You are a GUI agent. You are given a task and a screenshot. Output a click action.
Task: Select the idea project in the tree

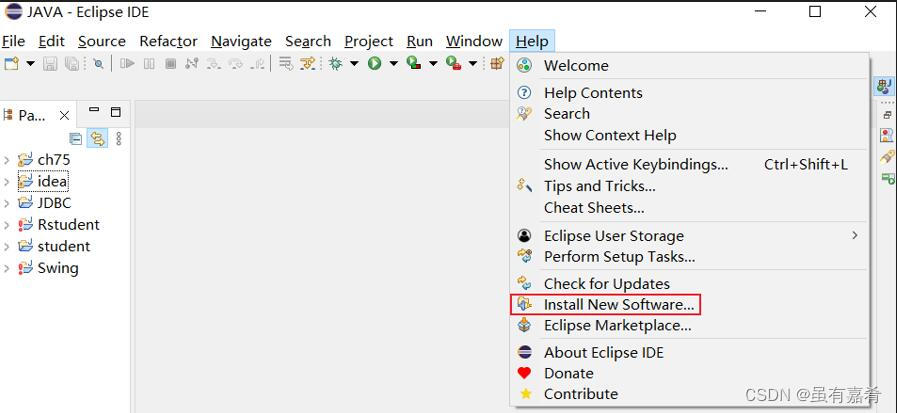pyautogui.click(x=52, y=182)
